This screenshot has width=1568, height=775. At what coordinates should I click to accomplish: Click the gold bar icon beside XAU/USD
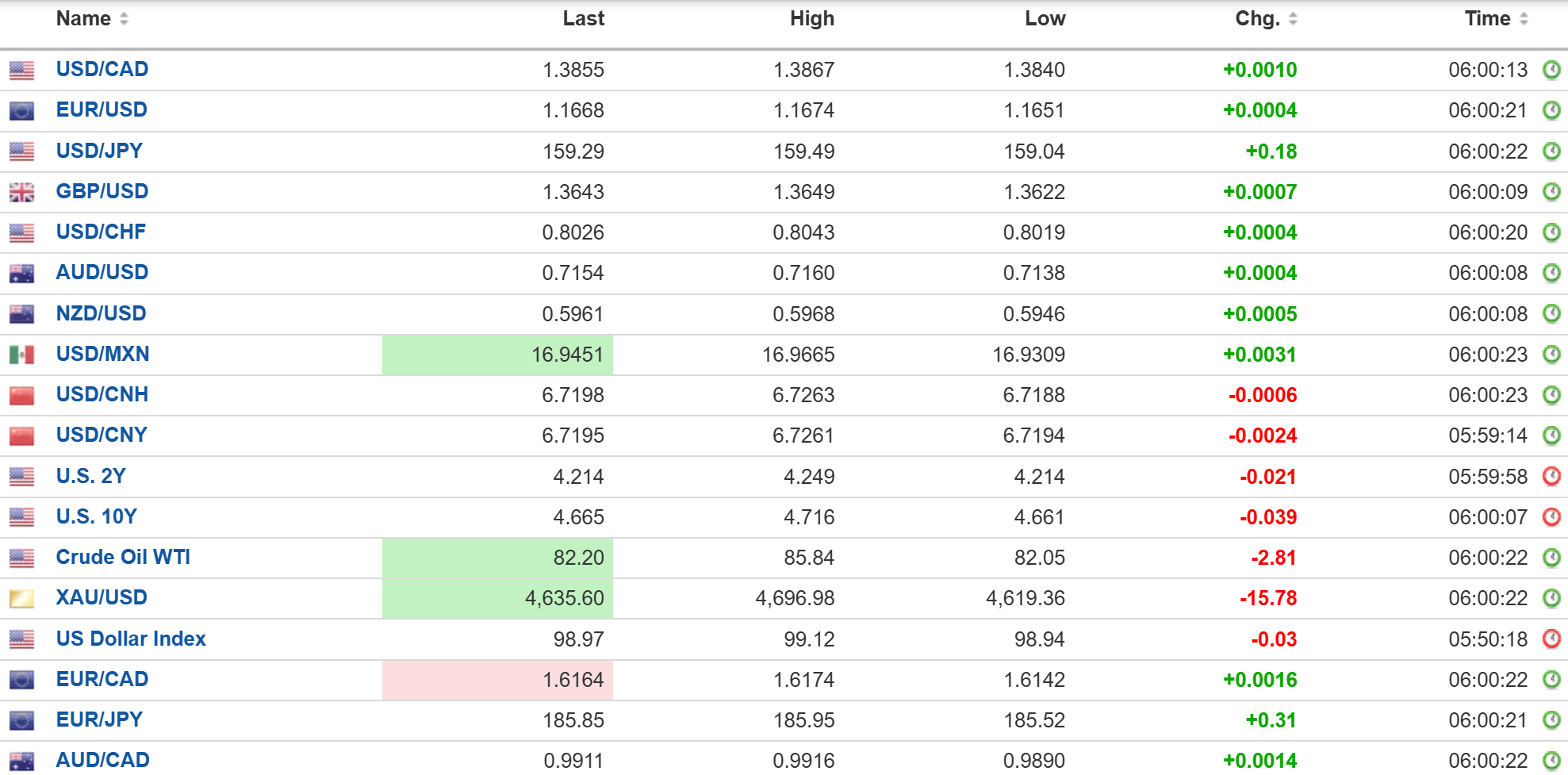coord(21,598)
